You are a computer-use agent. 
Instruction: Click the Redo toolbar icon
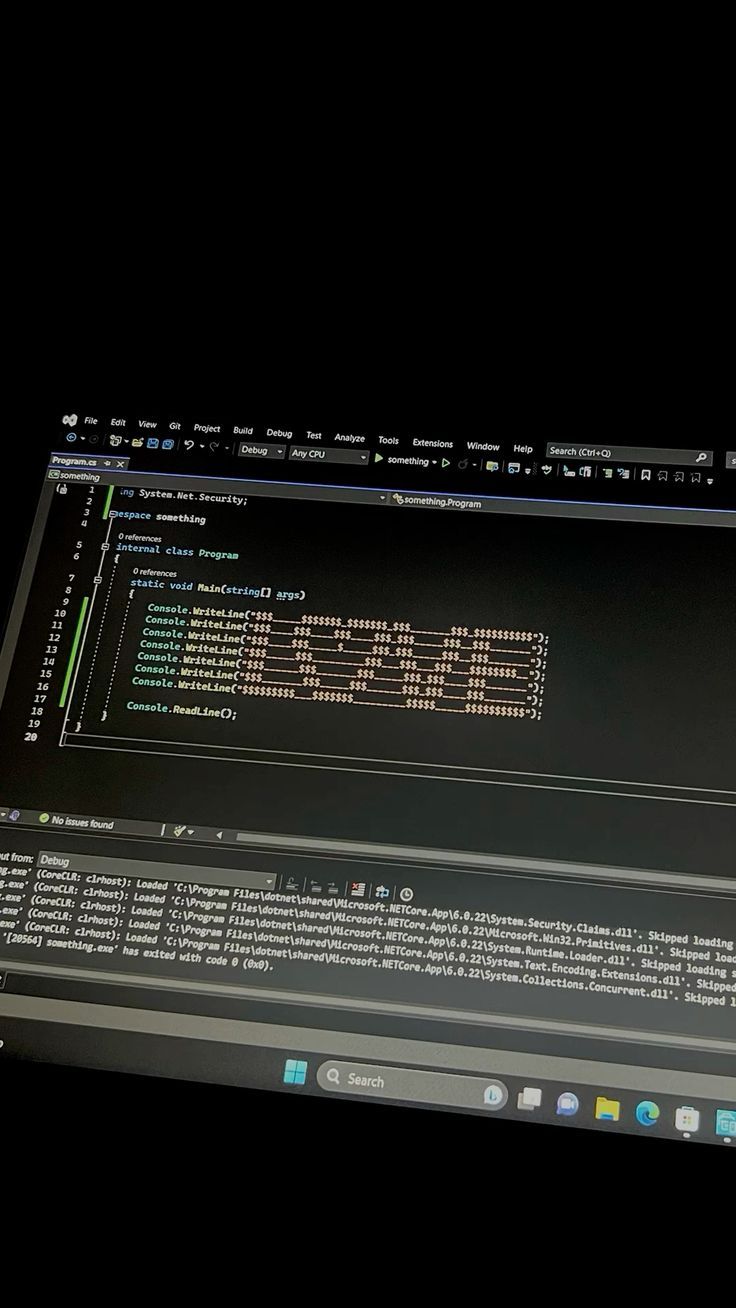[214, 446]
